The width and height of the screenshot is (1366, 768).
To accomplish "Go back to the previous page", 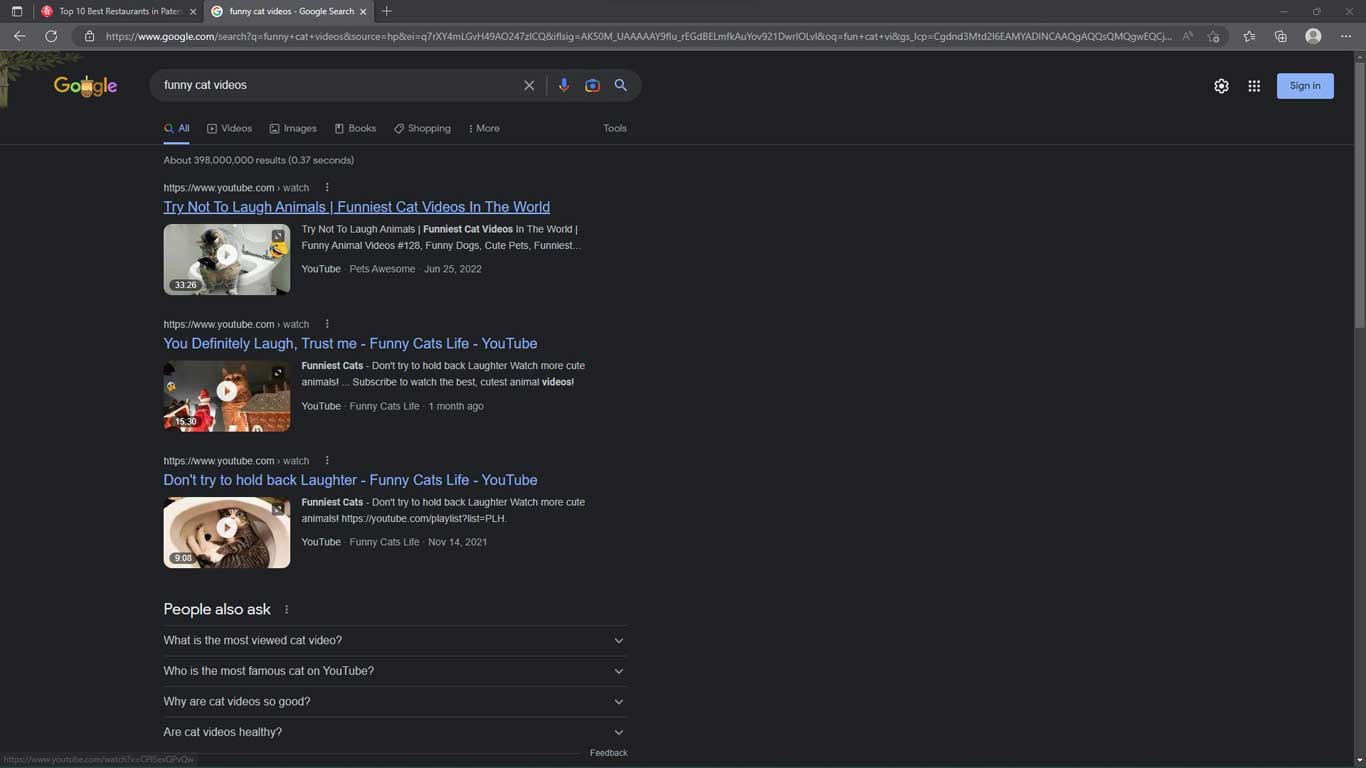I will [x=19, y=36].
